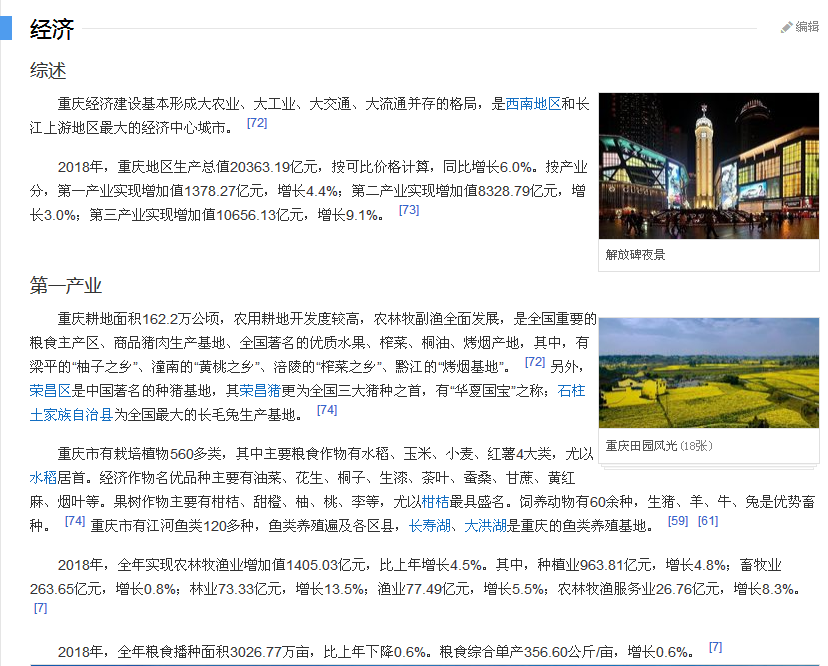Viewport: 828px width, 666px height.
Task: Open reference [7] after 增长8.3%
Action: tap(41, 608)
